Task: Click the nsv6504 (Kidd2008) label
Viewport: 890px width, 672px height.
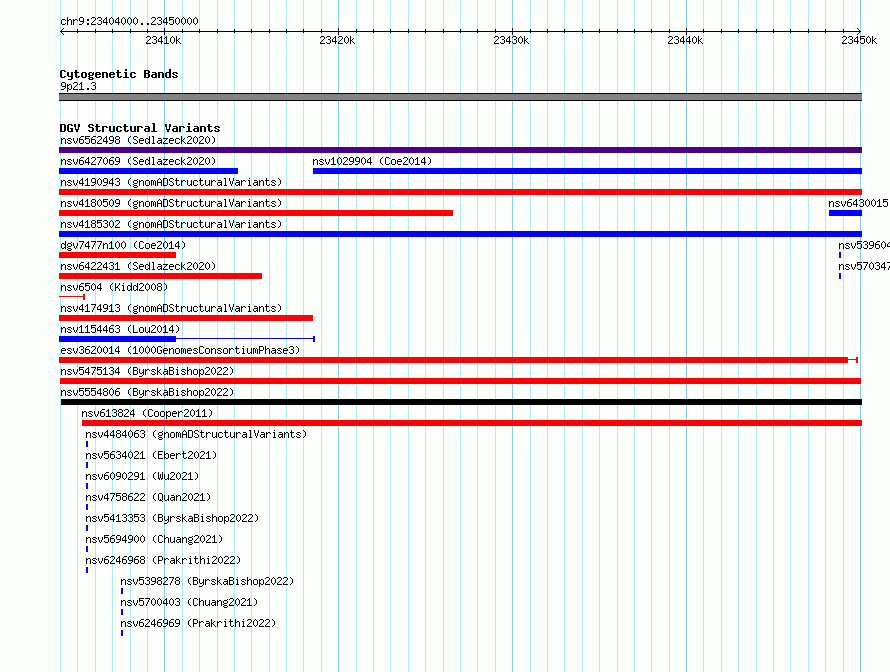Action: pos(114,287)
